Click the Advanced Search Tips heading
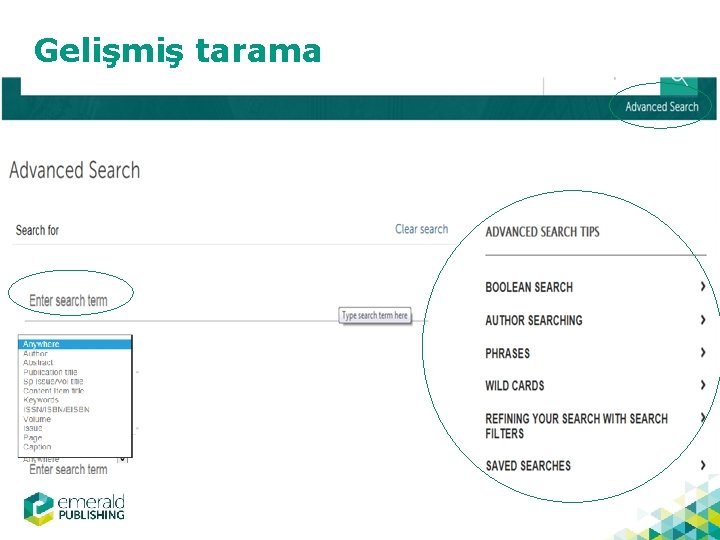 (x=542, y=231)
